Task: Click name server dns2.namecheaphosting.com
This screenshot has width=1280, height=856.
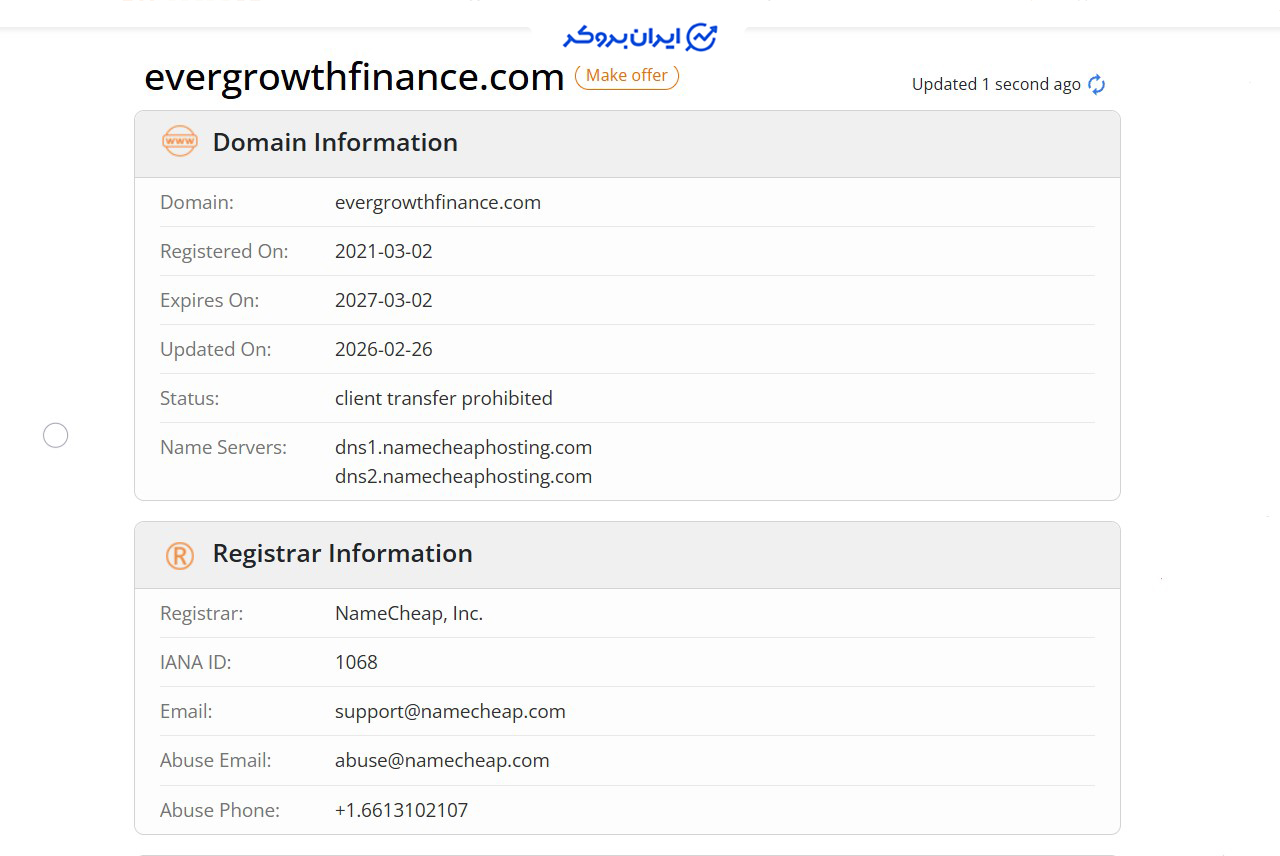Action: [x=464, y=476]
